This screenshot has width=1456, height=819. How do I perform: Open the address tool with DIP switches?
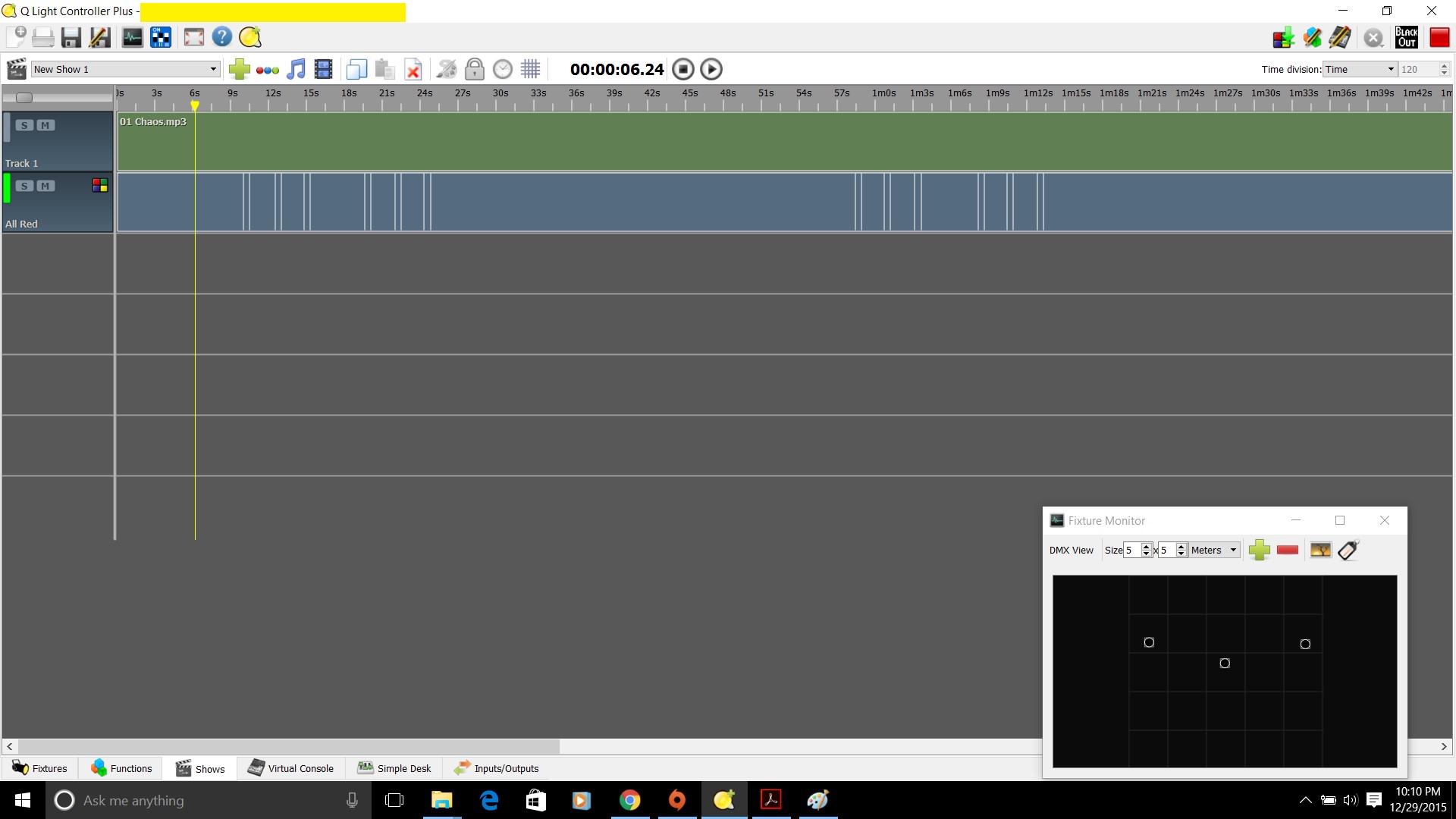pos(161,37)
